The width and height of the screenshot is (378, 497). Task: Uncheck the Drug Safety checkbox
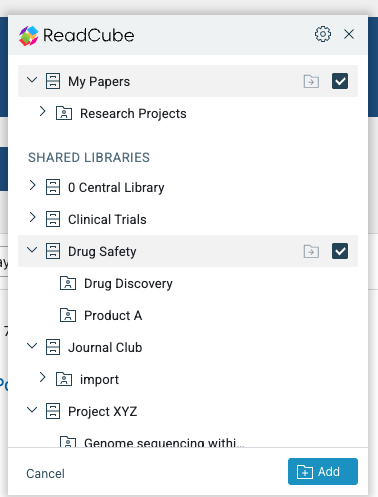coord(340,251)
